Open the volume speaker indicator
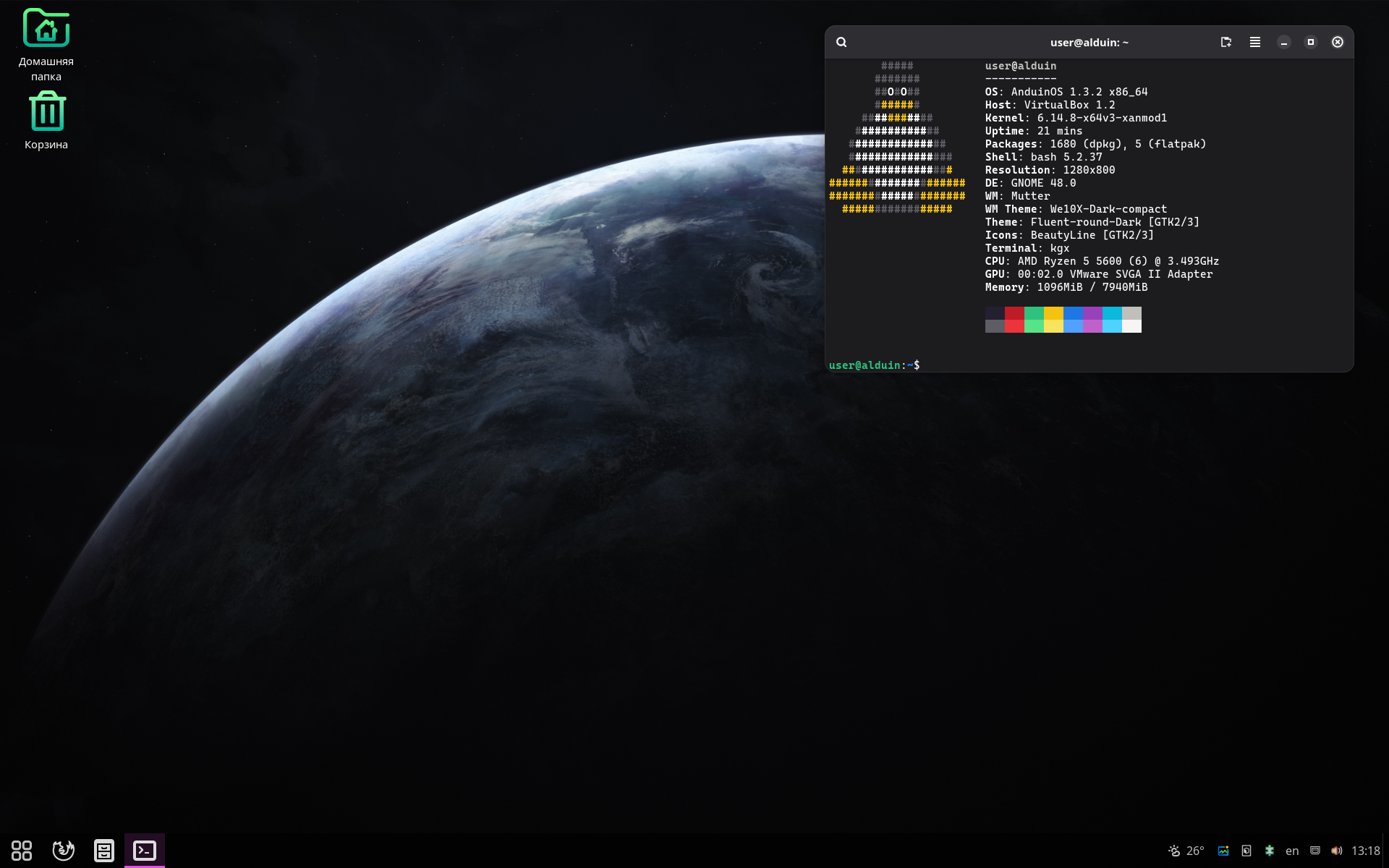Screen dimensions: 1389x868 coord(1337,851)
